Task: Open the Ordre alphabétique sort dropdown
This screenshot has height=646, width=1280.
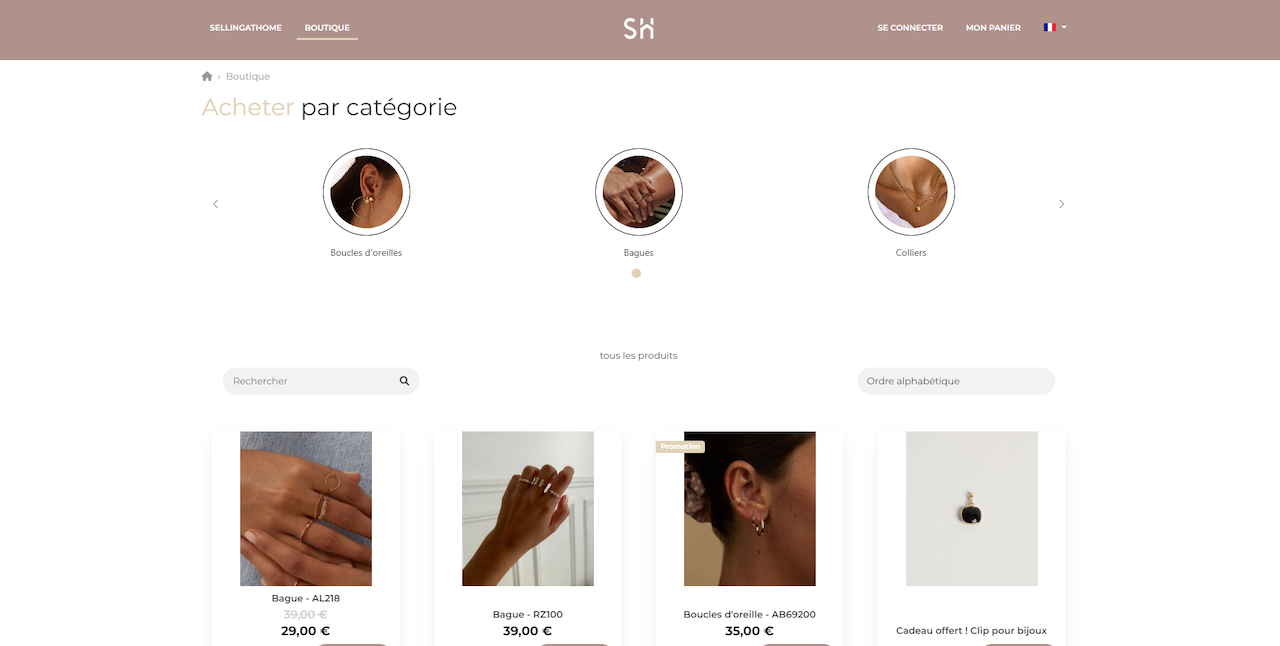Action: (956, 381)
